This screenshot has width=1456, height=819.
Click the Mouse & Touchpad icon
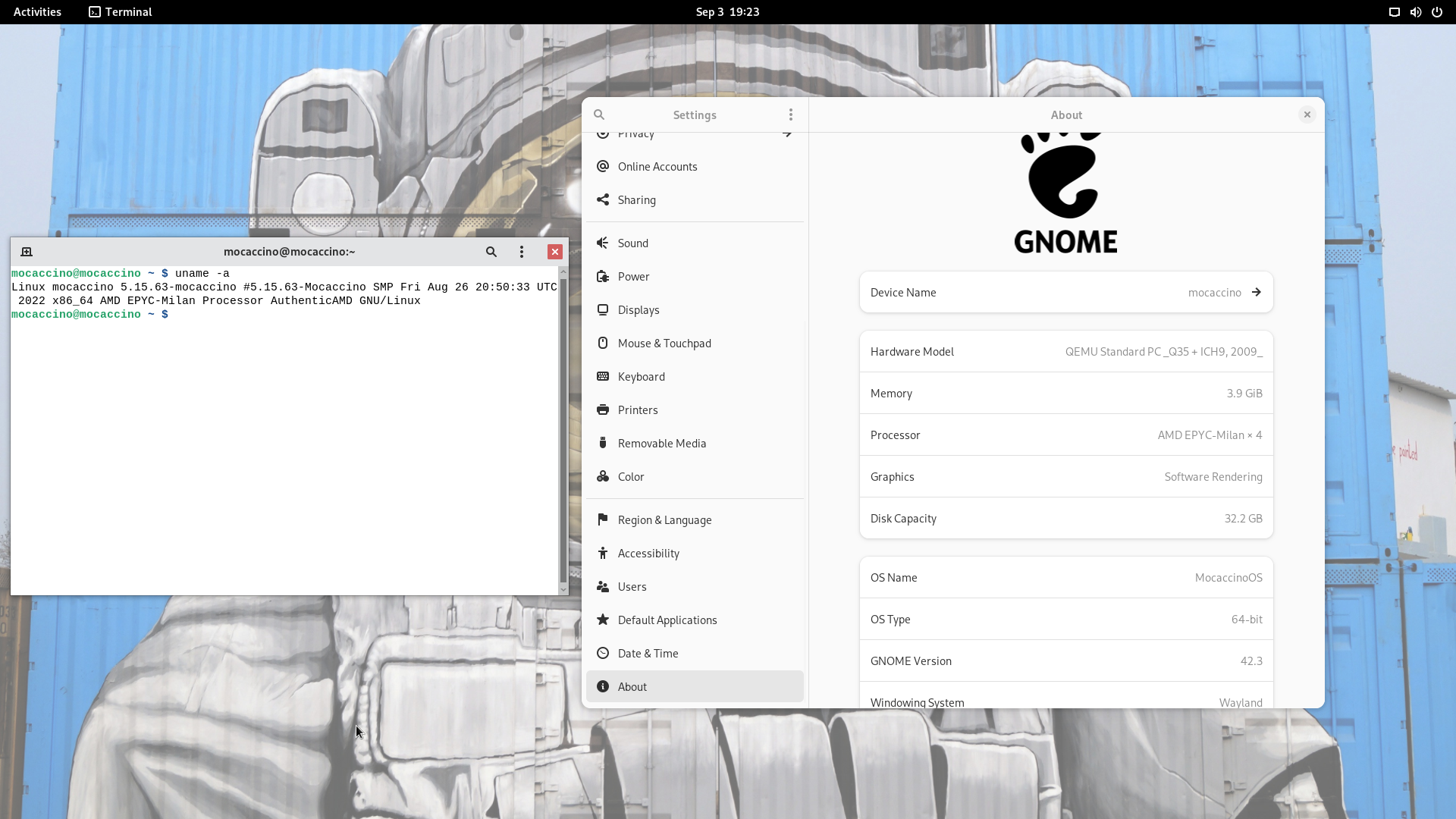tap(603, 343)
